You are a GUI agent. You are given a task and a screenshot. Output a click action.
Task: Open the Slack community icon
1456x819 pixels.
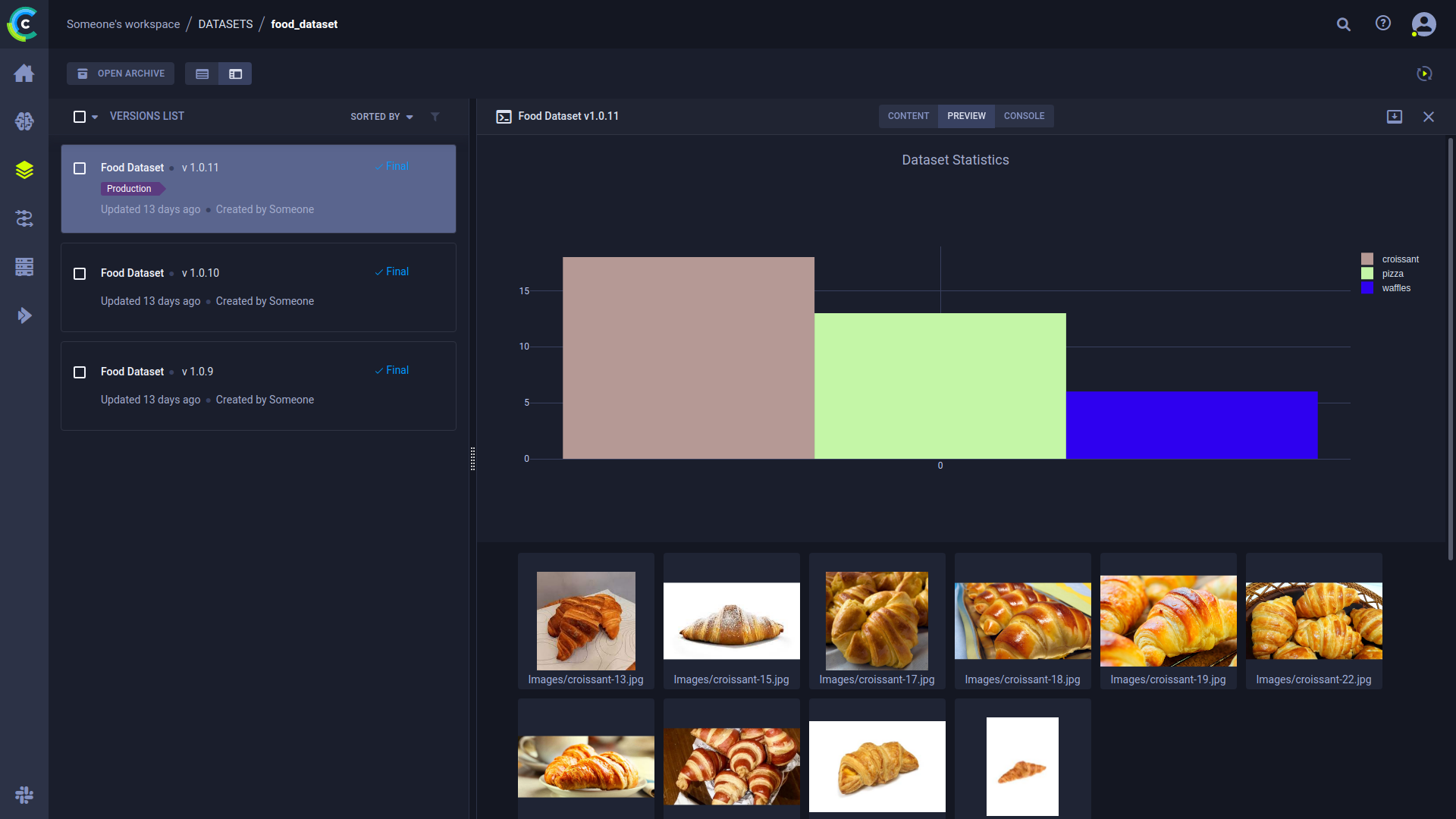(24, 795)
